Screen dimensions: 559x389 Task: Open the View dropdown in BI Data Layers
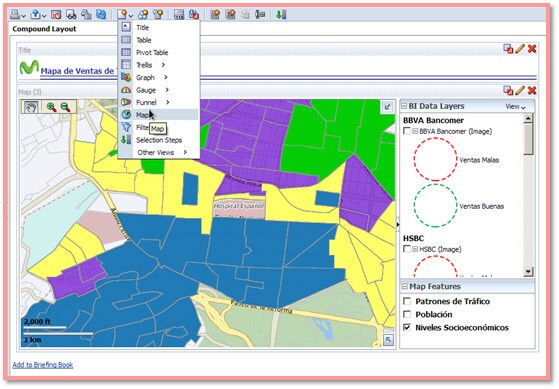click(x=515, y=107)
